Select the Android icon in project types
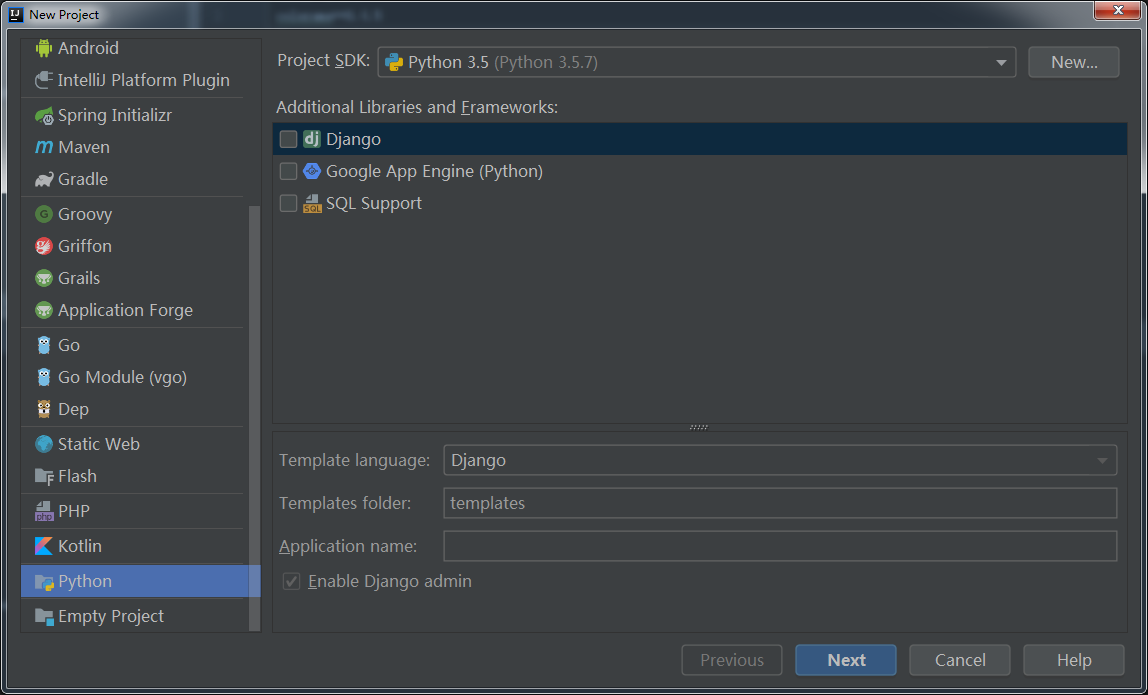The image size is (1148, 695). pyautogui.click(x=44, y=48)
